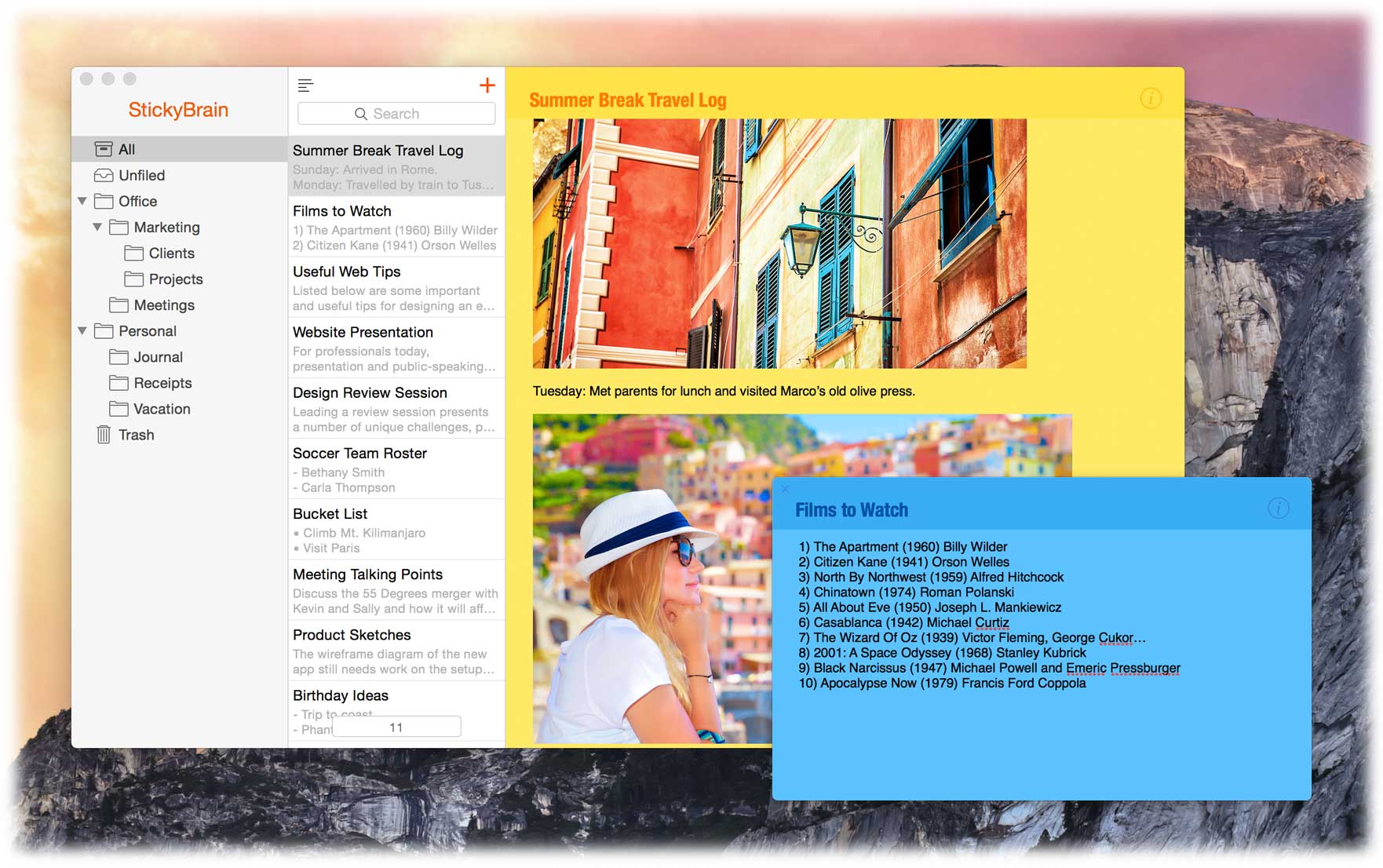Select the Bucket List note

(x=396, y=528)
